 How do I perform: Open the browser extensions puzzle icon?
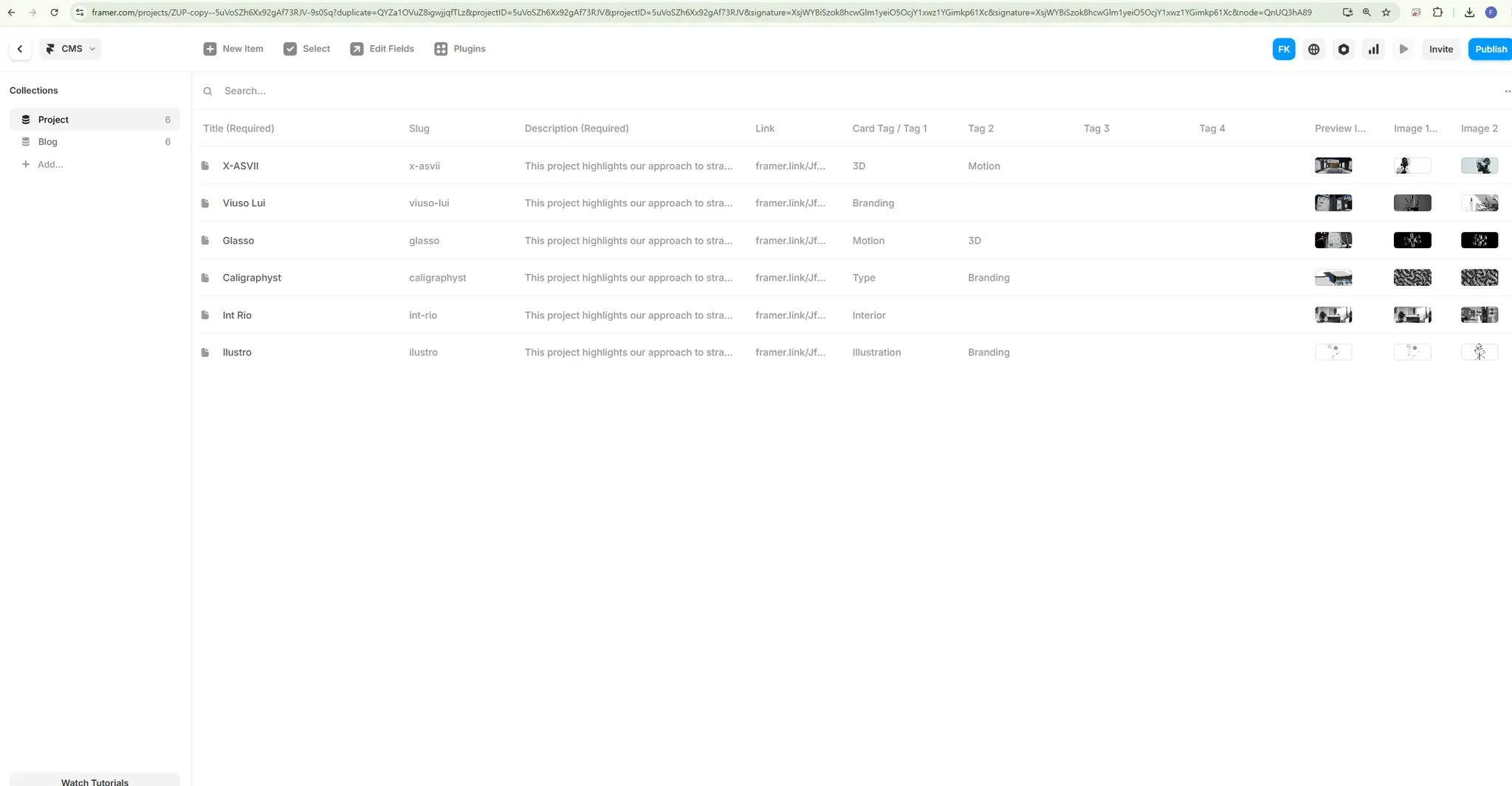[x=1437, y=13]
